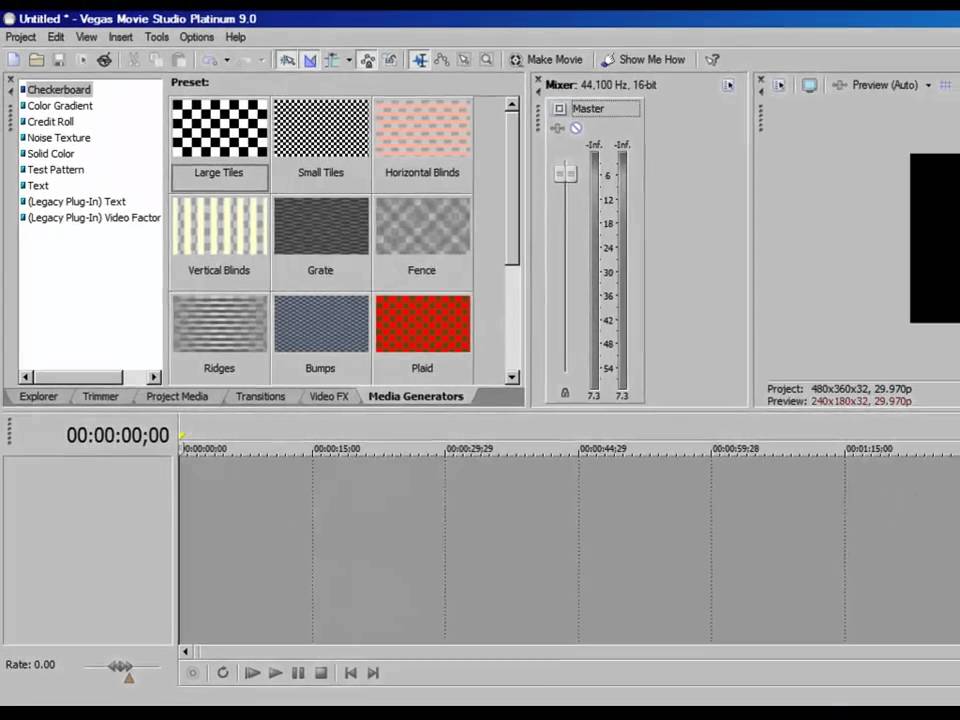Click the Master fader volume slider
960x720 pixels.
tap(565, 173)
